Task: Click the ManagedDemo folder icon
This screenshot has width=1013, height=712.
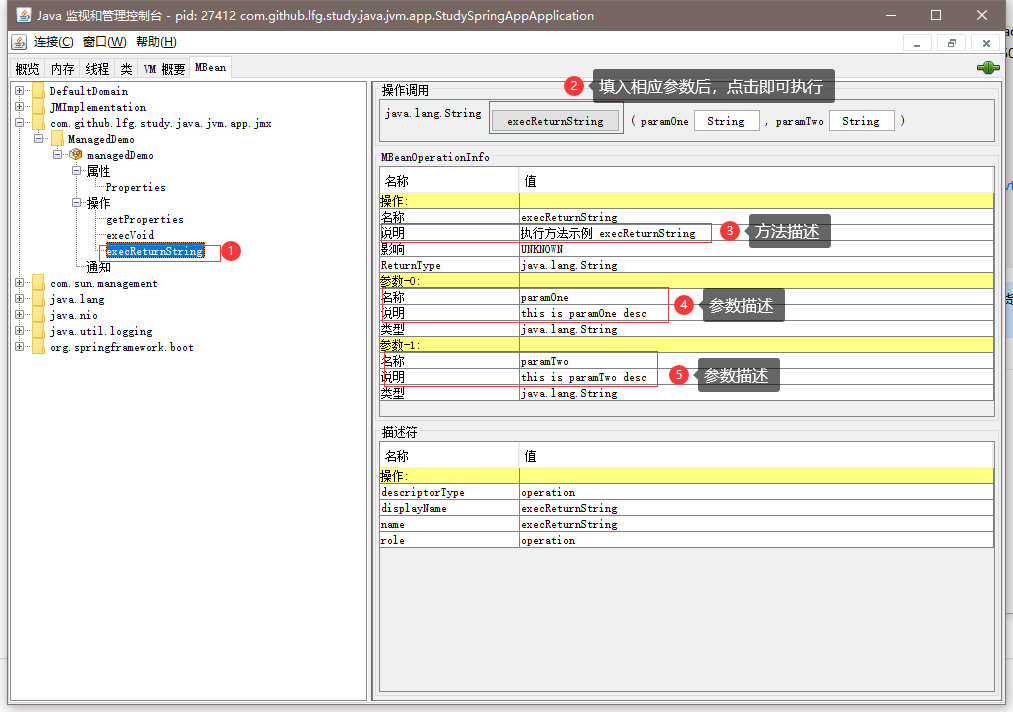Action: pos(57,139)
